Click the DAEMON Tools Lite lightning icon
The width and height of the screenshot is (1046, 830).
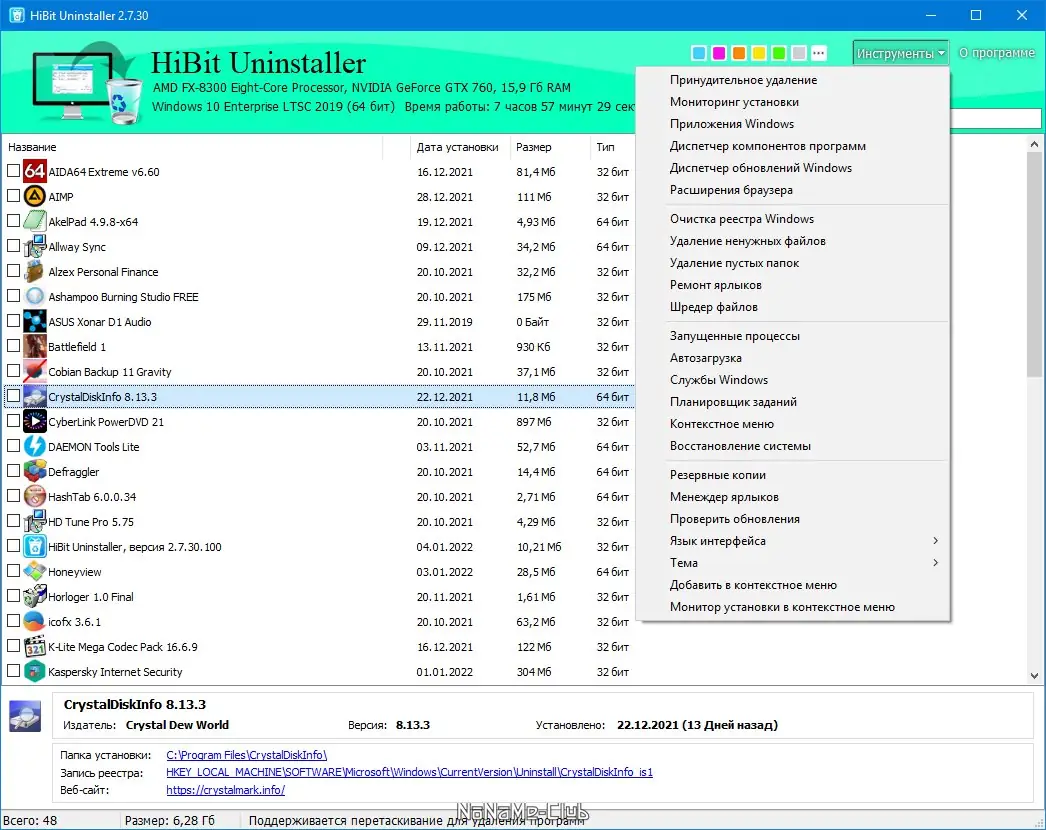click(35, 446)
